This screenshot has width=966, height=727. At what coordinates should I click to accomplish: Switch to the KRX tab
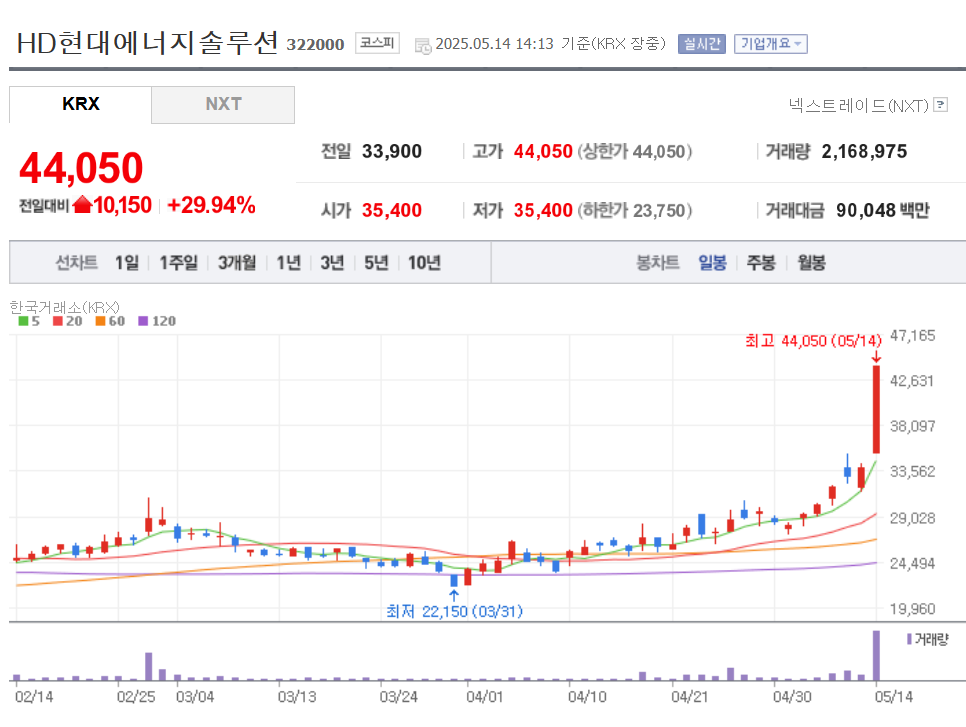click(80, 104)
